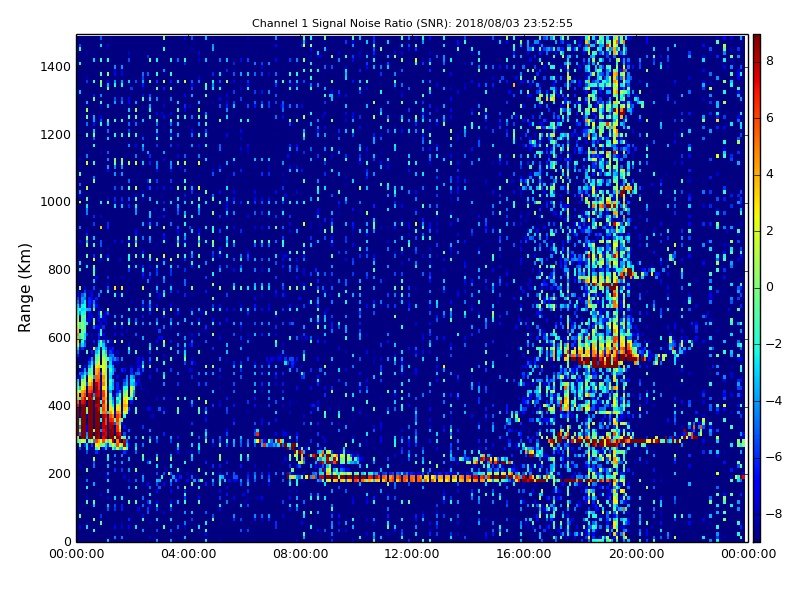
Task: Click the 200 tick label on range axis
Action: point(59,473)
